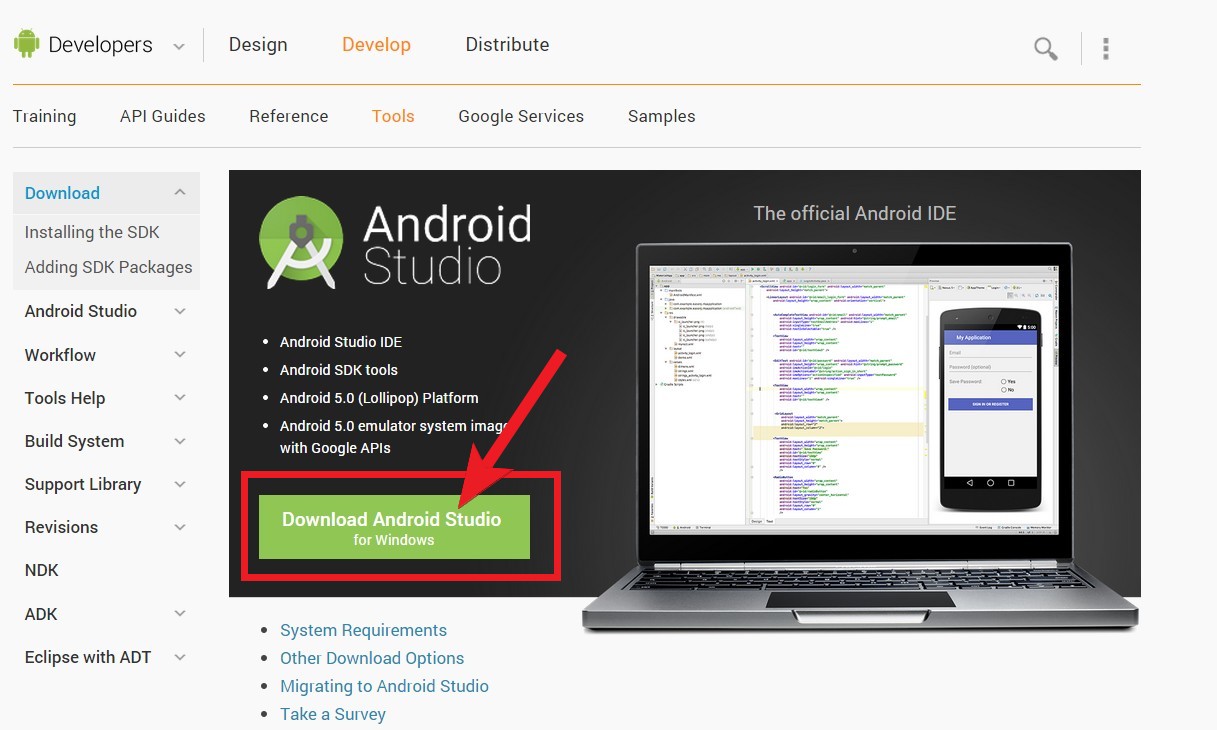This screenshot has width=1217, height=730.
Task: Follow Migrating to Android Studio link
Action: click(384, 686)
